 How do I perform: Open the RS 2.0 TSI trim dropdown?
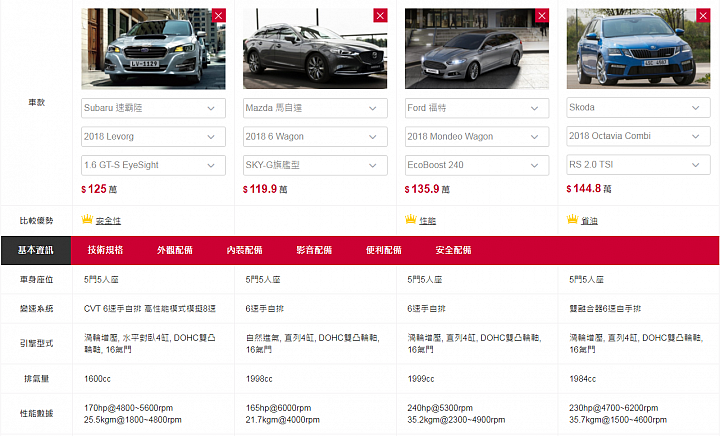tap(638, 165)
